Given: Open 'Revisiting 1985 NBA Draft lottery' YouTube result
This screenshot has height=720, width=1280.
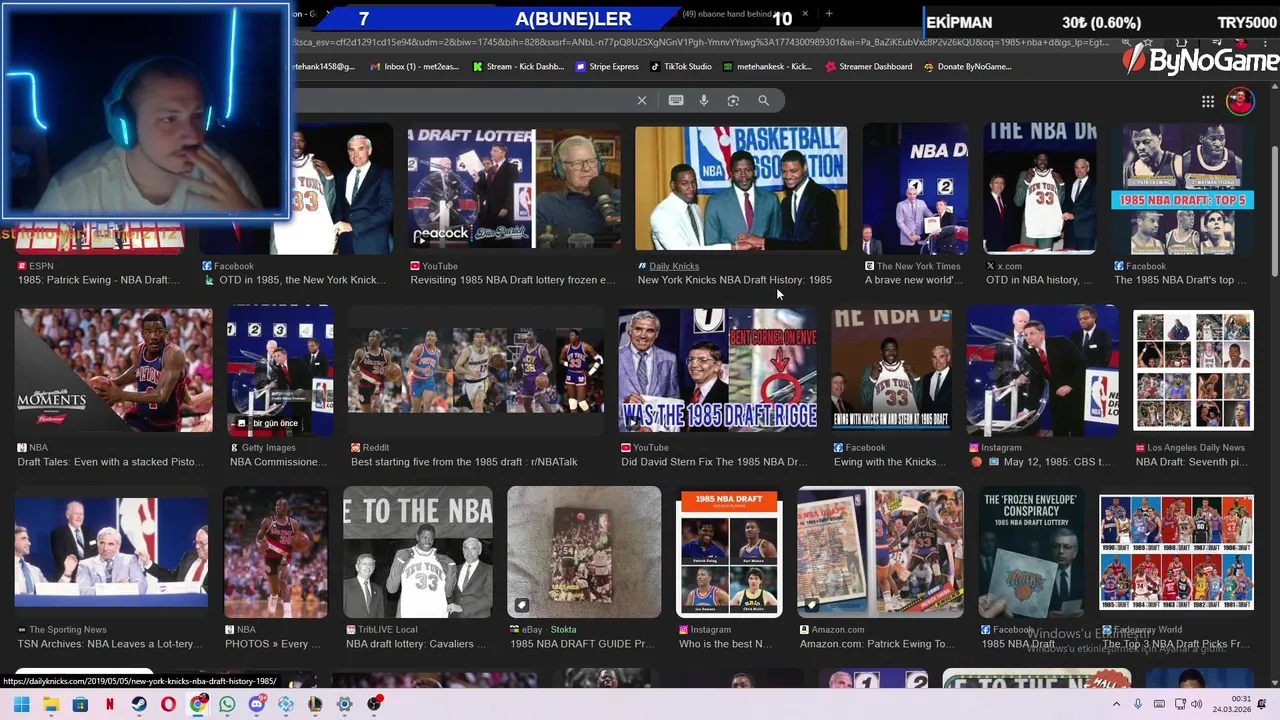Looking at the screenshot, I should coord(512,280).
